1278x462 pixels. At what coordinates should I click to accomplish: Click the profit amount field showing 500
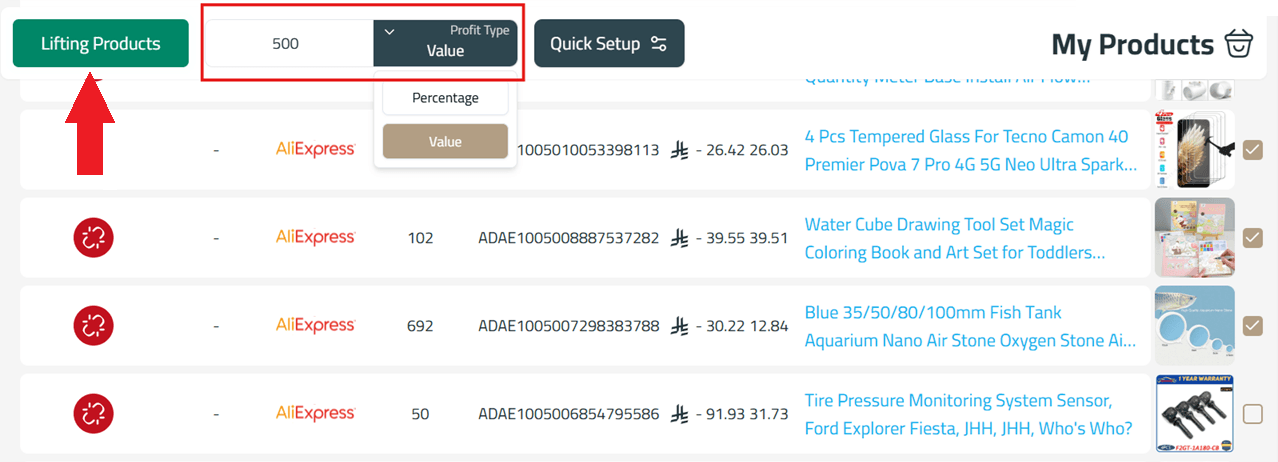point(287,44)
